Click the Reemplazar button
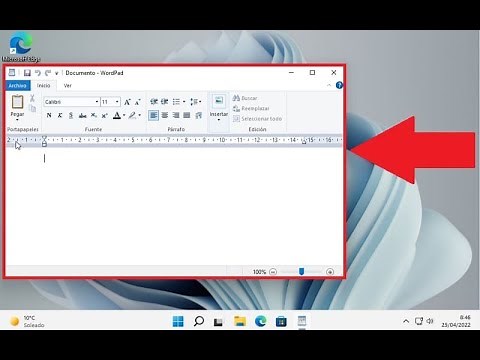The width and height of the screenshot is (480, 360). 251,108
